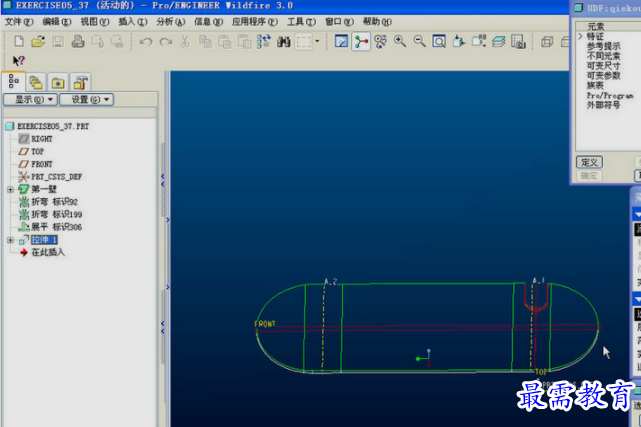The height and width of the screenshot is (427, 641).
Task: Switch to the Connections navigator tab
Action: tap(80, 83)
